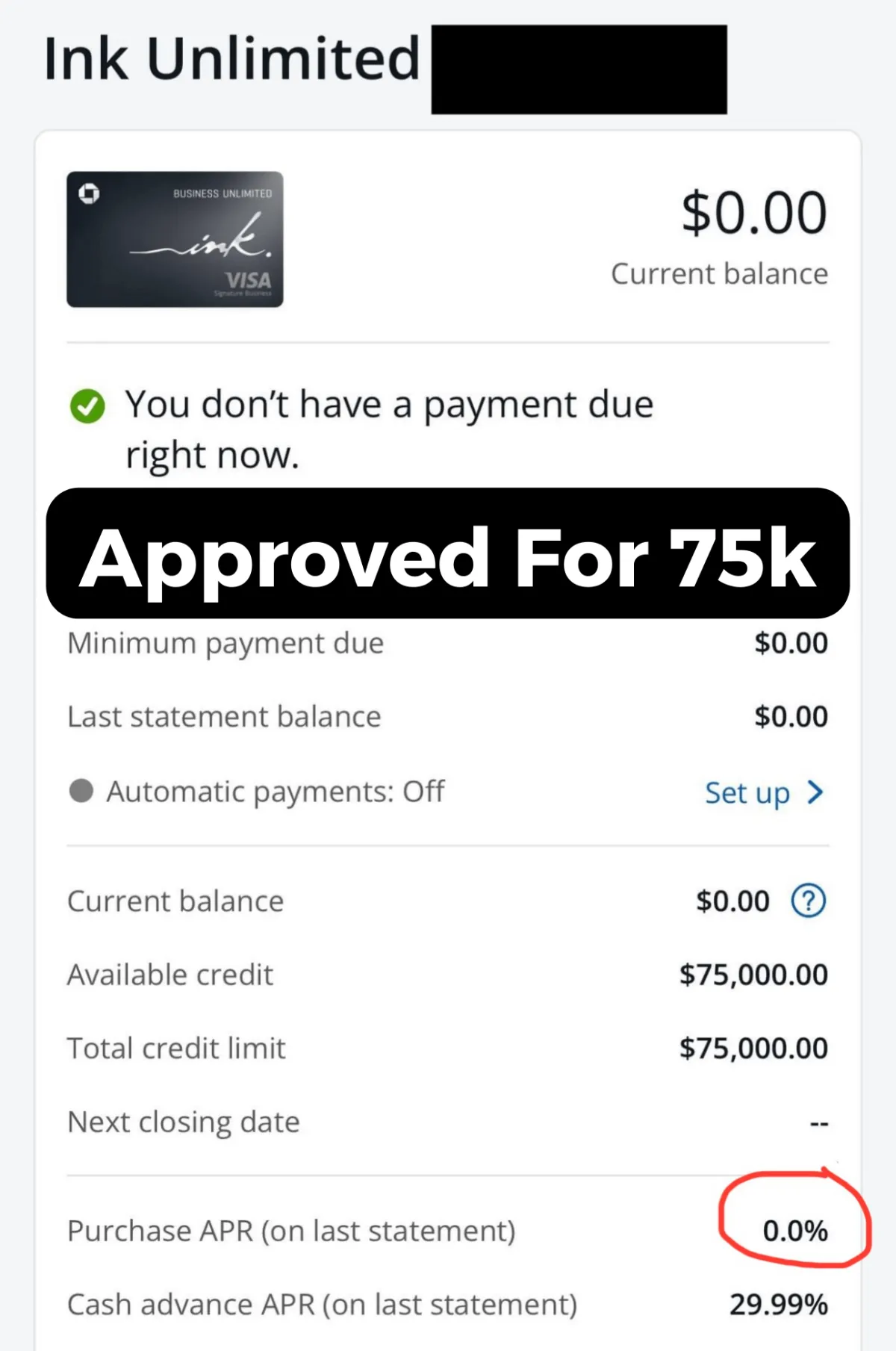
Task: Click the Approved For 75k banner
Action: coord(448,553)
